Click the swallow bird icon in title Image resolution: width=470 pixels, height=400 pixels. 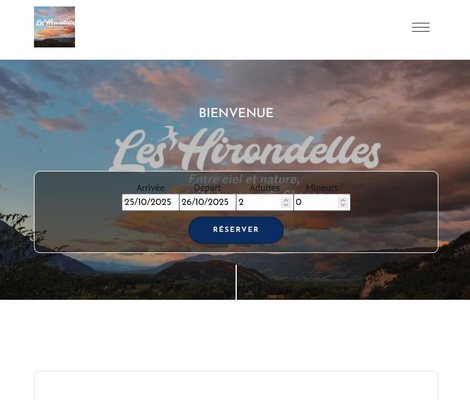(x=170, y=134)
